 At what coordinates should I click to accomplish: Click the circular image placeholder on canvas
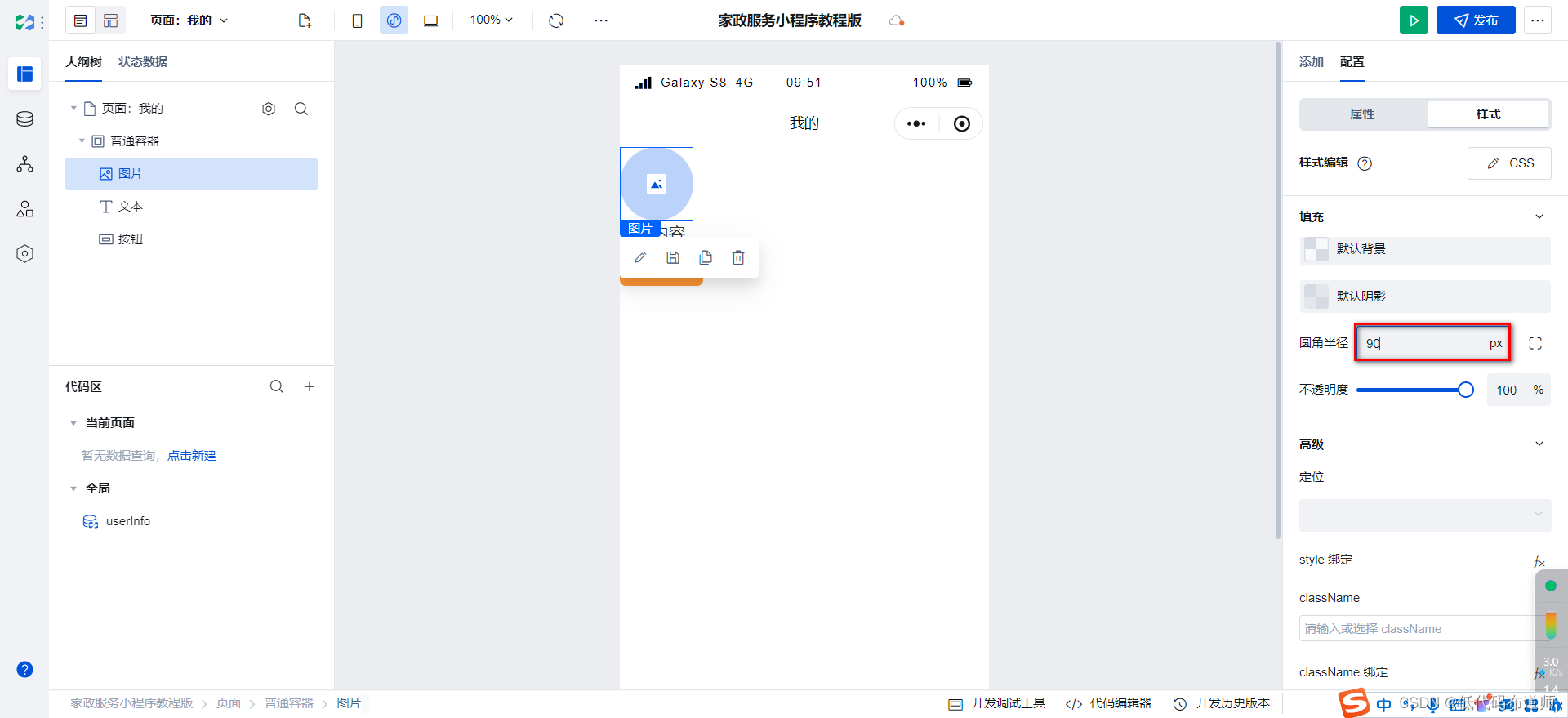657,184
